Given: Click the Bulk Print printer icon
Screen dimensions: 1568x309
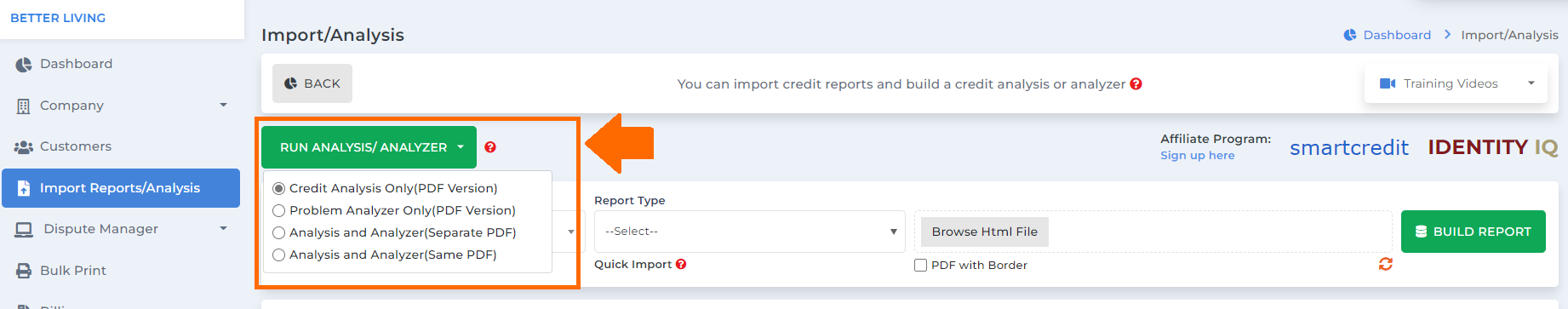Looking at the screenshot, I should [x=24, y=271].
